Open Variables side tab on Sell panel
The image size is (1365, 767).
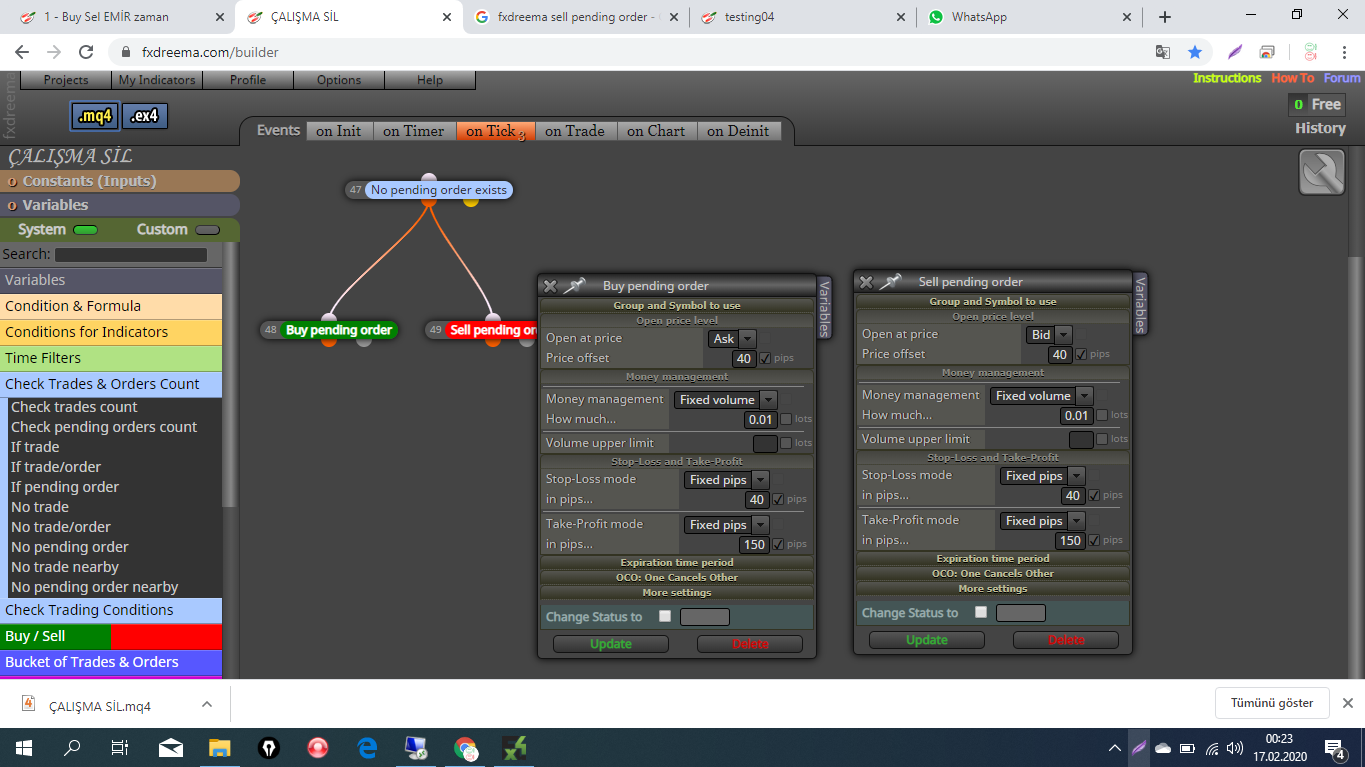pyautogui.click(x=1141, y=304)
